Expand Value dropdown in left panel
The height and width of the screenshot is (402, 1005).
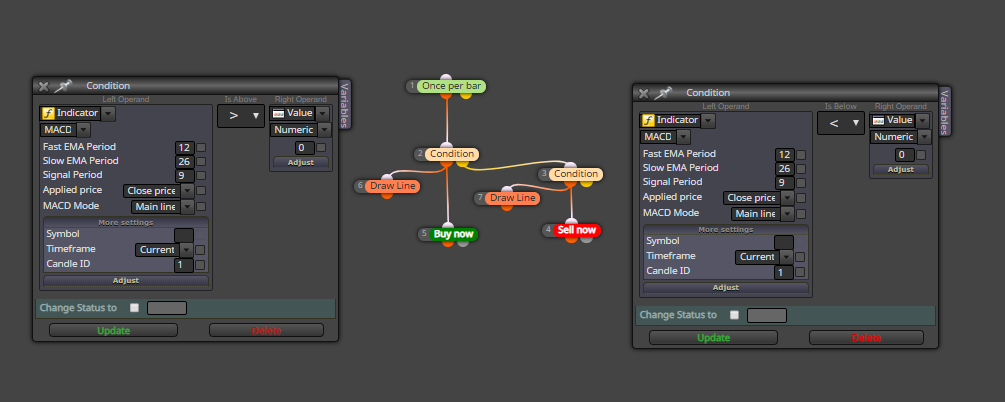pyautogui.click(x=322, y=113)
